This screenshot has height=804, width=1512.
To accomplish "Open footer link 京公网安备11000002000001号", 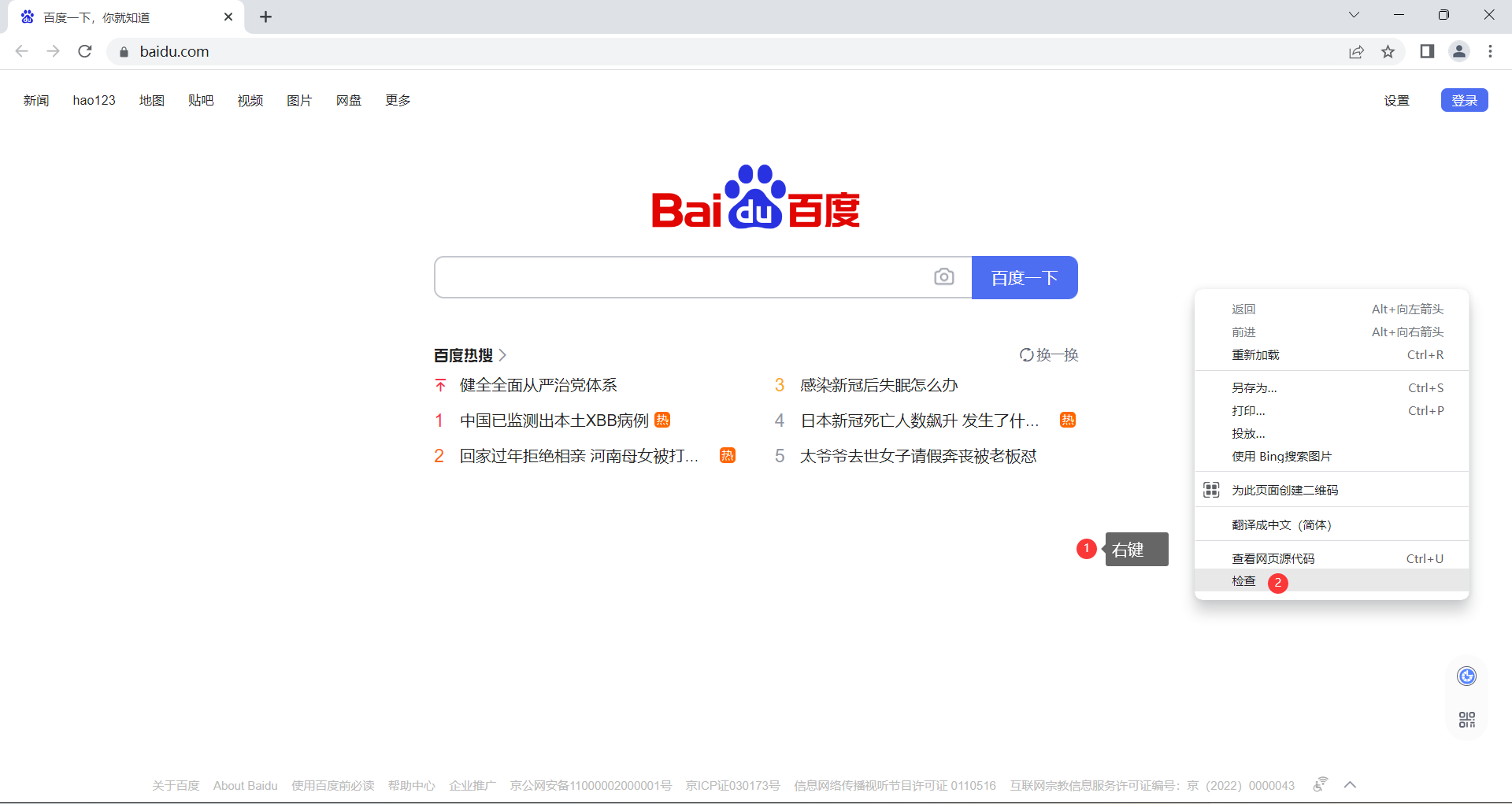I will (591, 786).
